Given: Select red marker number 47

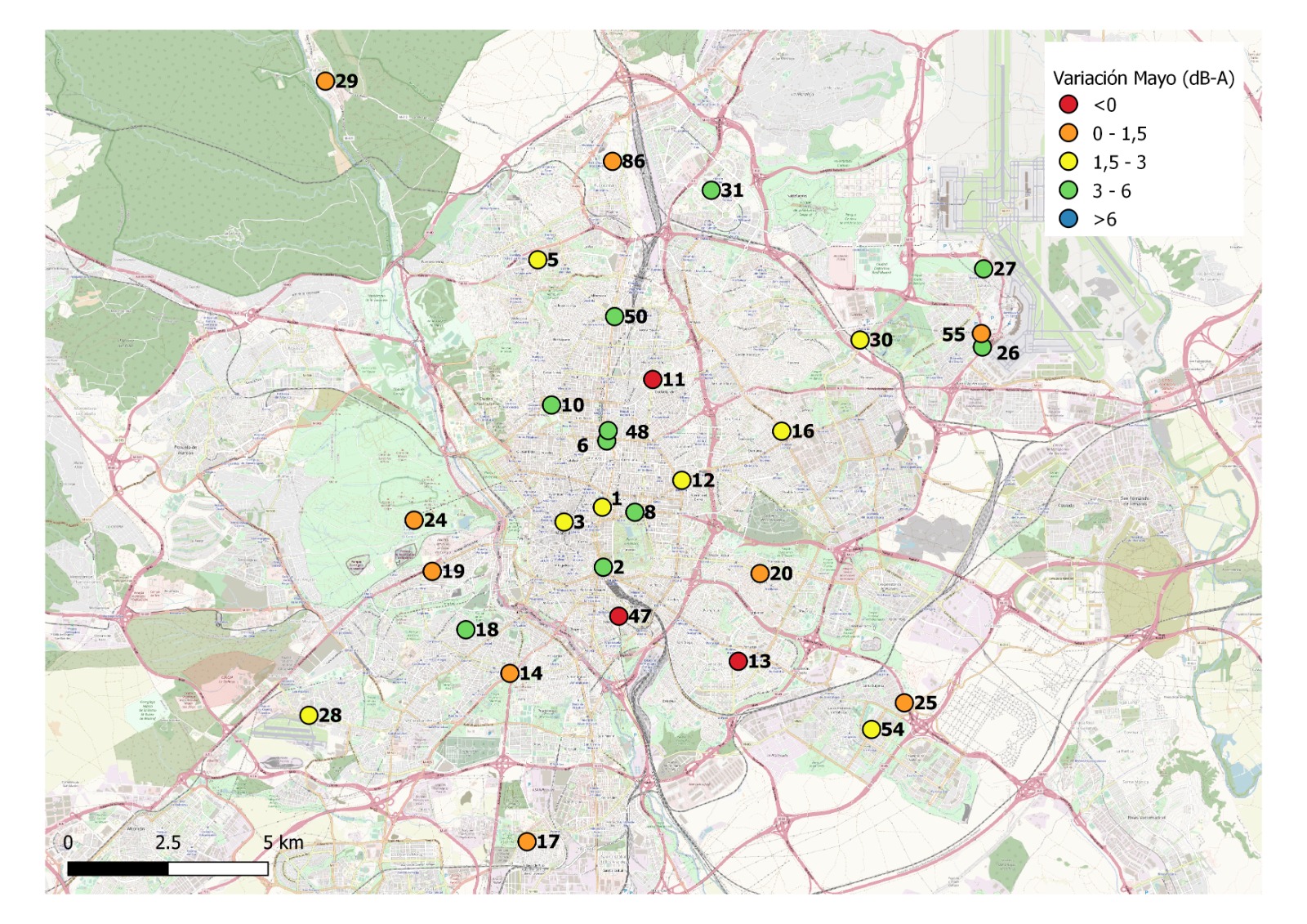Looking at the screenshot, I should 618,616.
